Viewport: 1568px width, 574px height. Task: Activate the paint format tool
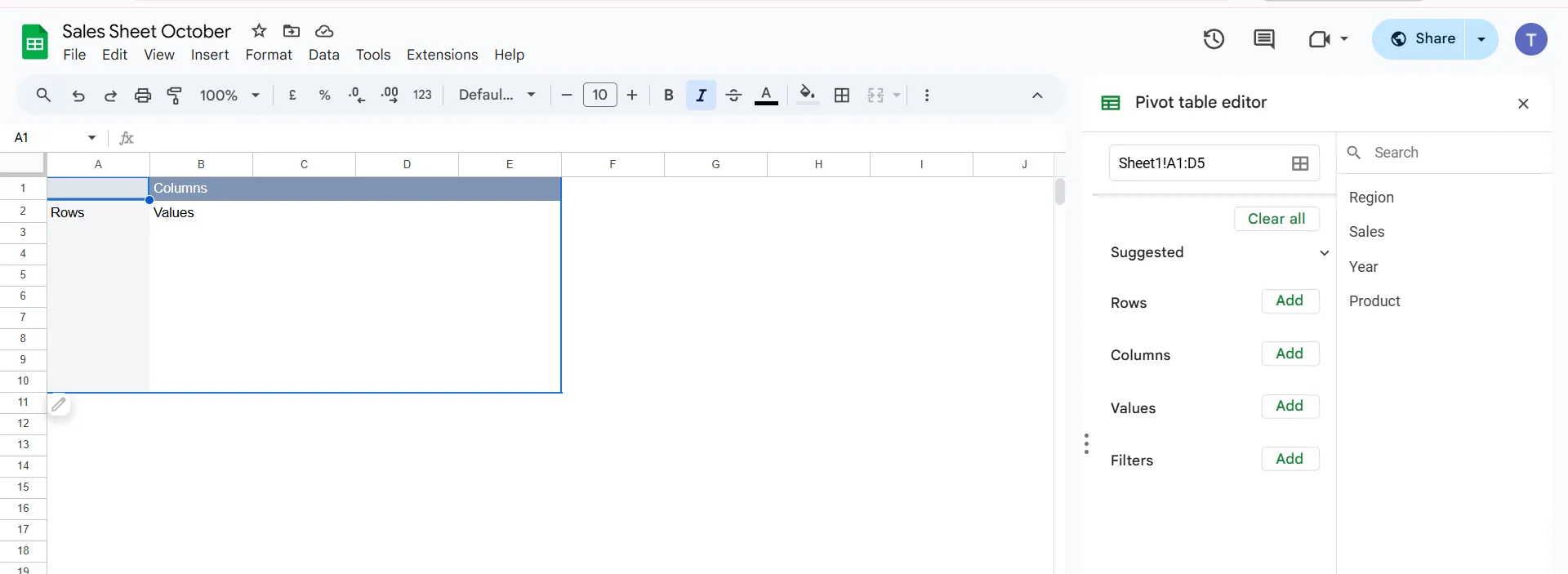[x=175, y=96]
